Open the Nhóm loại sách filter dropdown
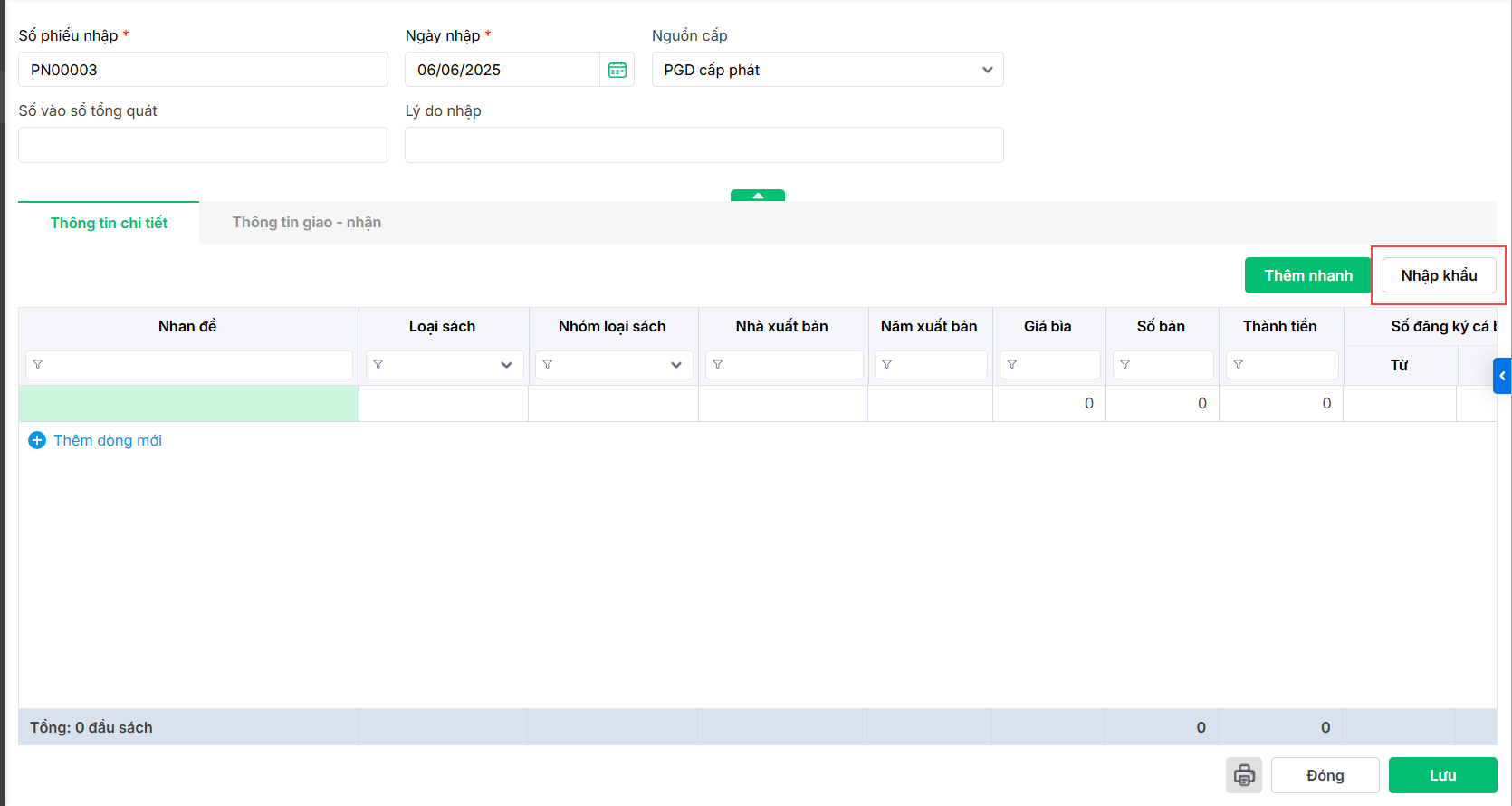Image resolution: width=1512 pixels, height=806 pixels. point(675,365)
